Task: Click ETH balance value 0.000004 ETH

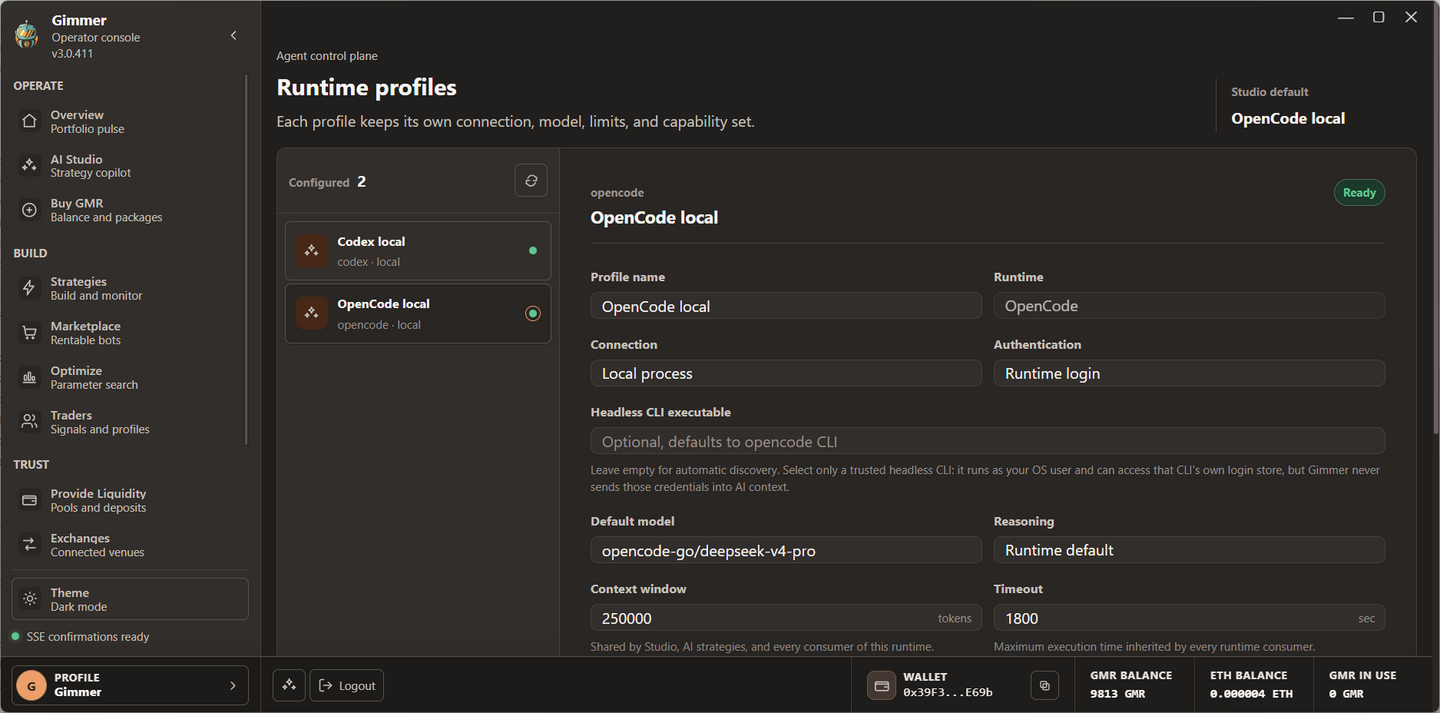Action: coord(1251,693)
